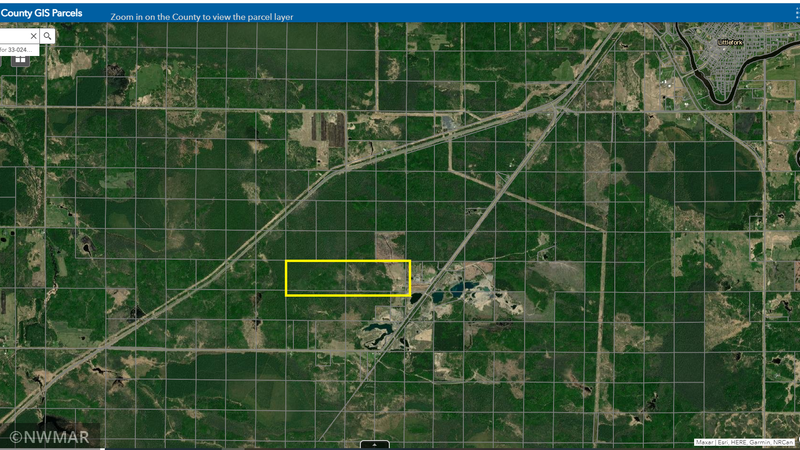800x450 pixels.
Task: Click the Littlefork town label
Action: point(730,42)
